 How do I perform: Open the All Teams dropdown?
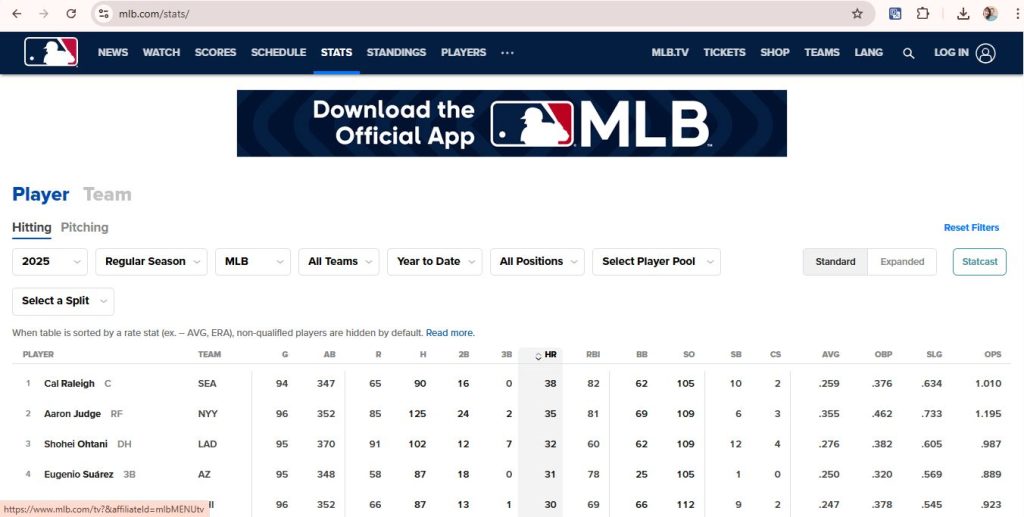coord(339,262)
